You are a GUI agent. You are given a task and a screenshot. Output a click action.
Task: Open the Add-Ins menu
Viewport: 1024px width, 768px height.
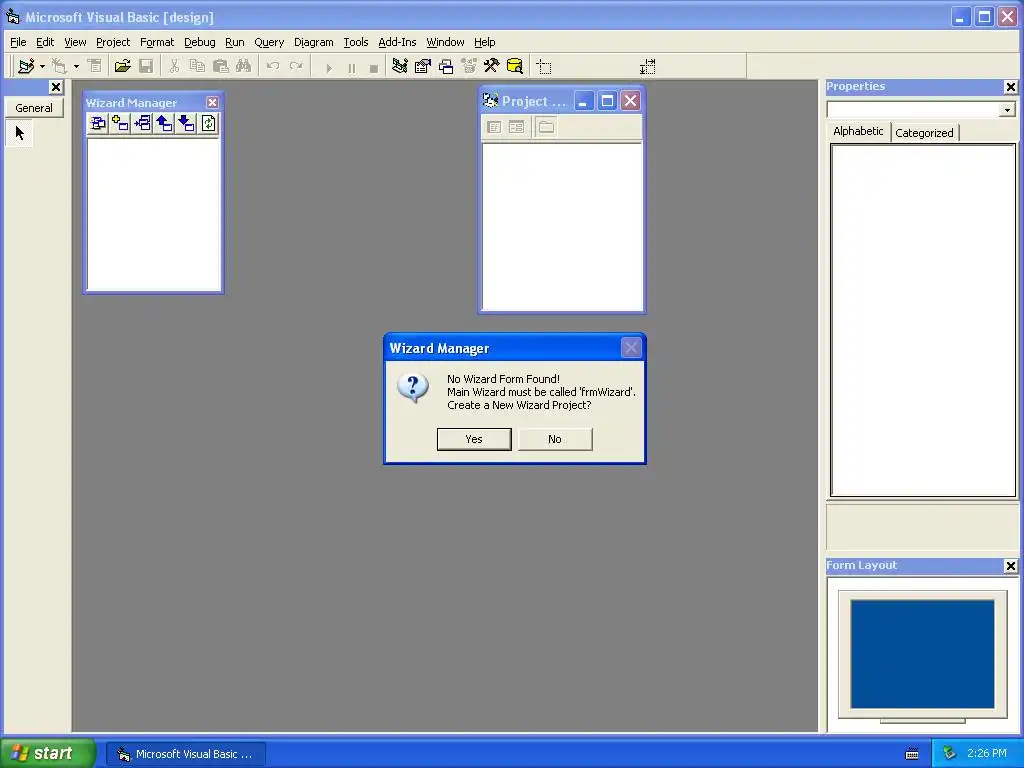(397, 42)
